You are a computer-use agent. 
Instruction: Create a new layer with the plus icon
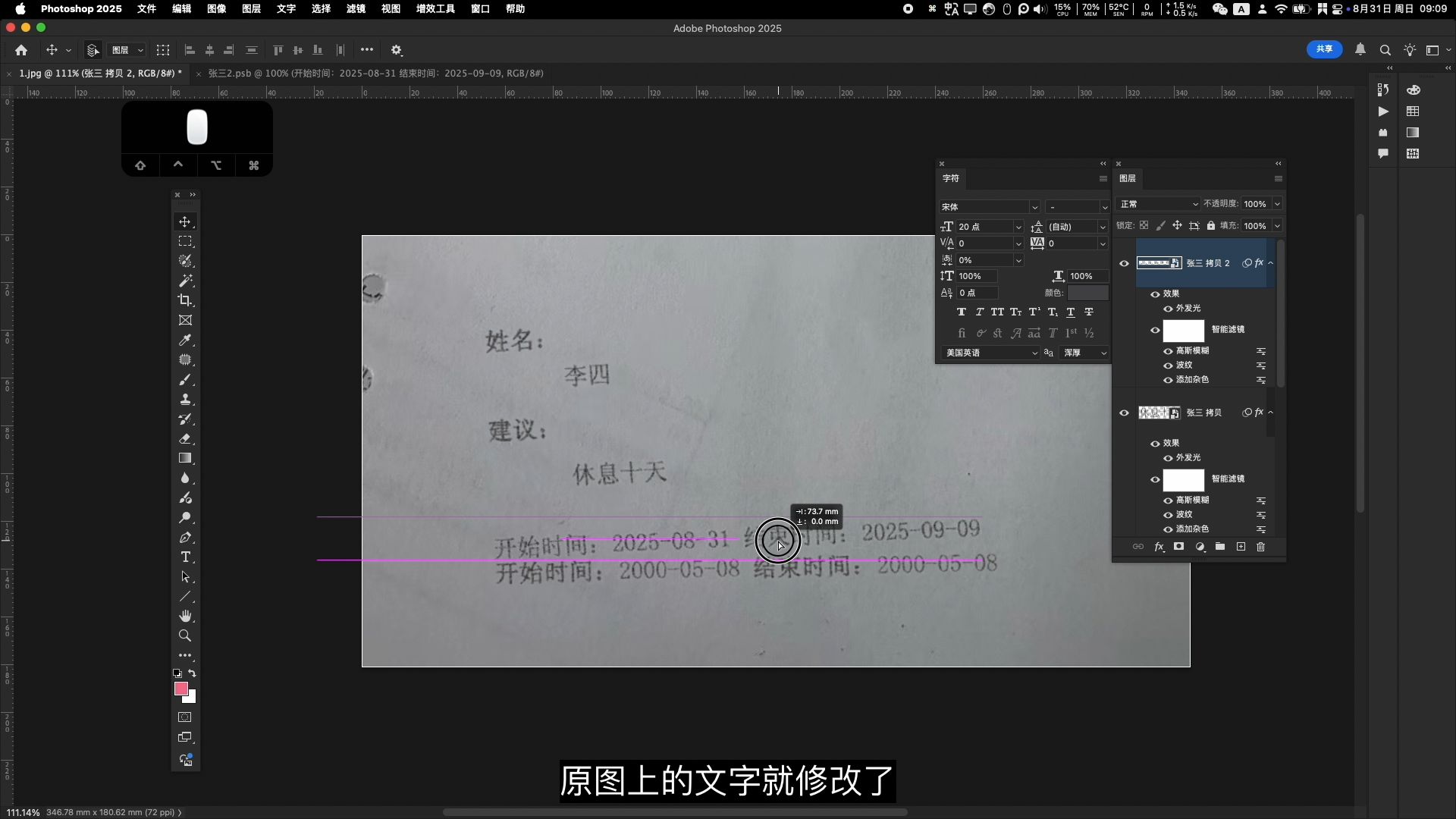pyautogui.click(x=1241, y=547)
